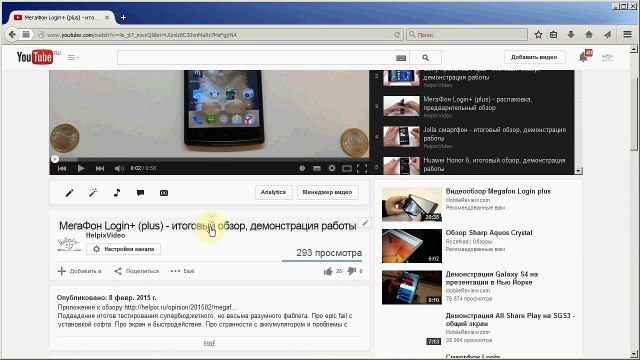Click the annotations info icon in the player
The image size is (640, 360).
pyautogui.click(x=302, y=168)
